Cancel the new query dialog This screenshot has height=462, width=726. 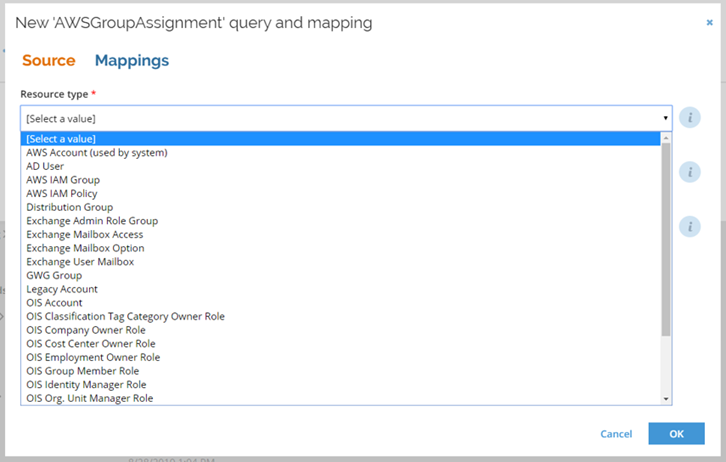point(616,434)
